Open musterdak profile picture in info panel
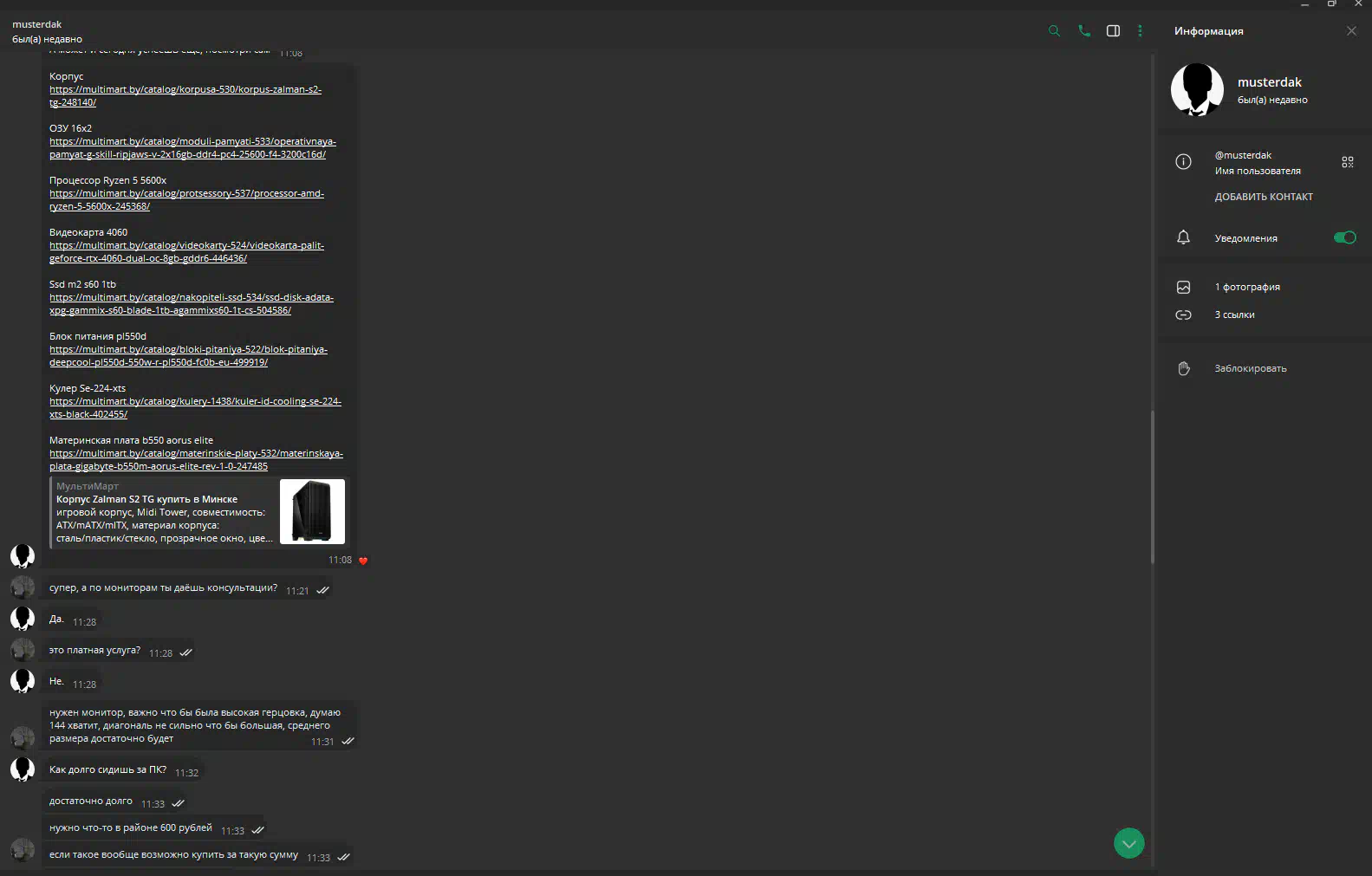 point(1197,89)
